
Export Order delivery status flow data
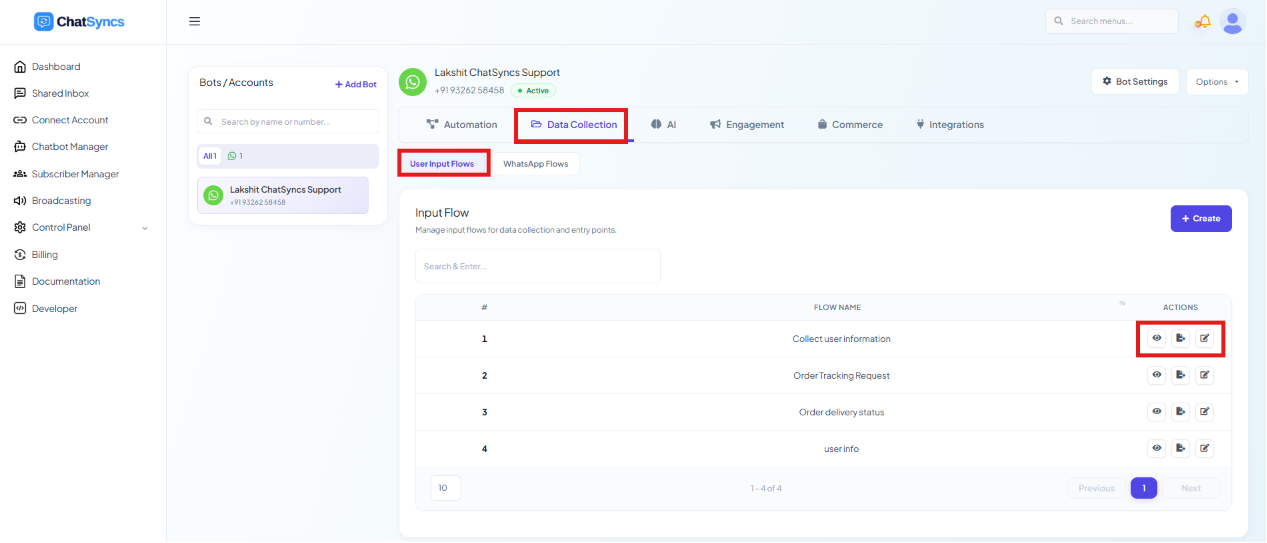1181,412
